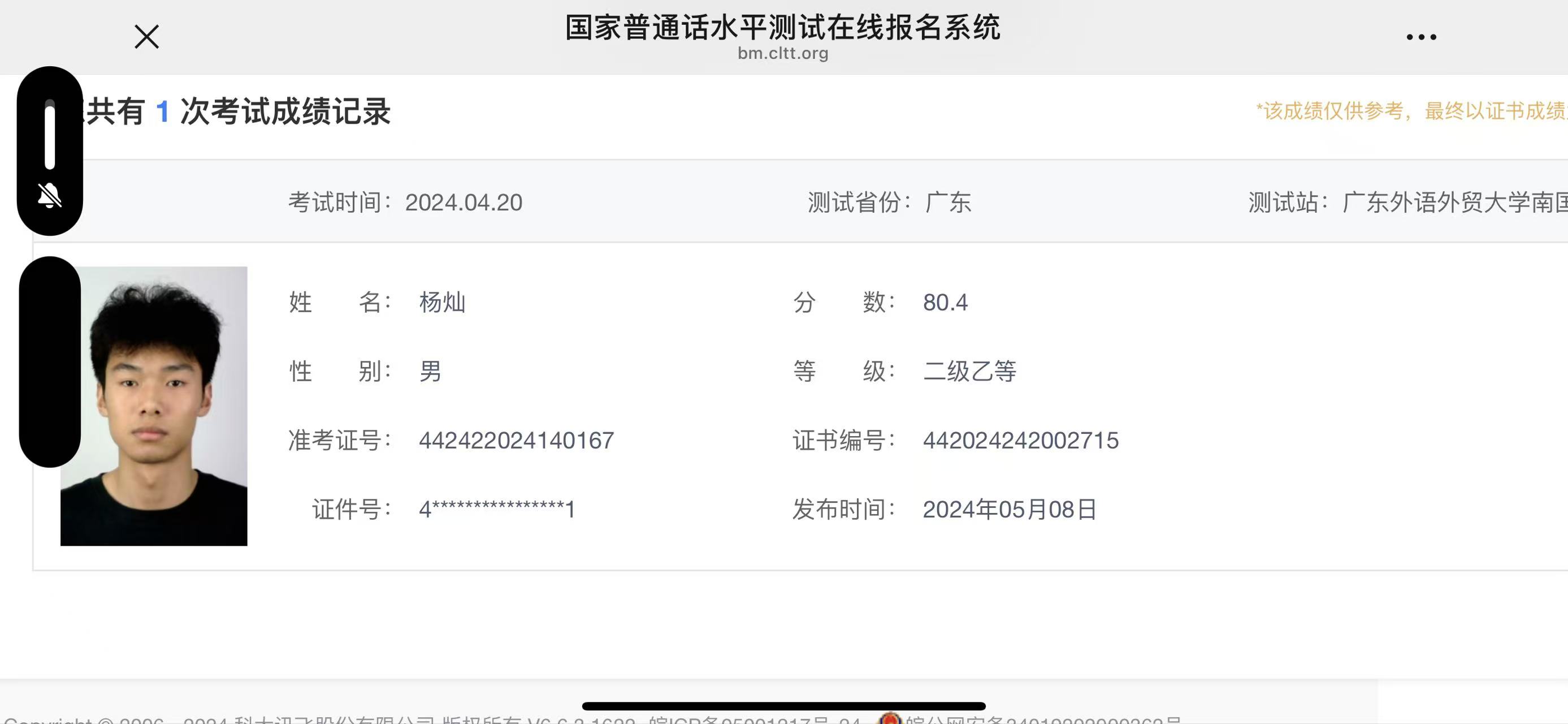Click the police badge icon in footer
The height and width of the screenshot is (724, 1568).
click(x=889, y=718)
